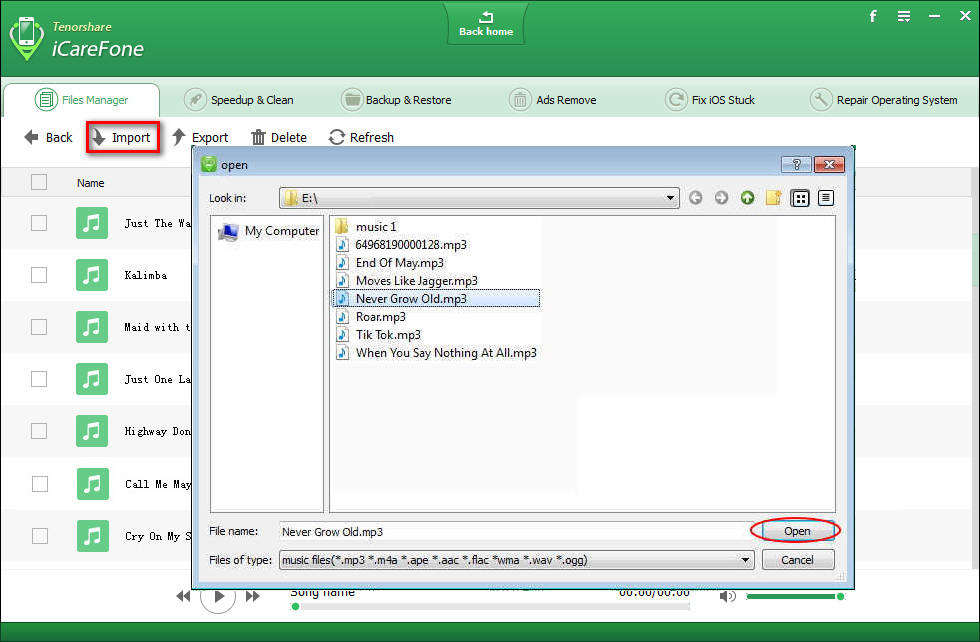Check the box for the Just The Wa song
The image size is (980, 642).
coord(39,223)
